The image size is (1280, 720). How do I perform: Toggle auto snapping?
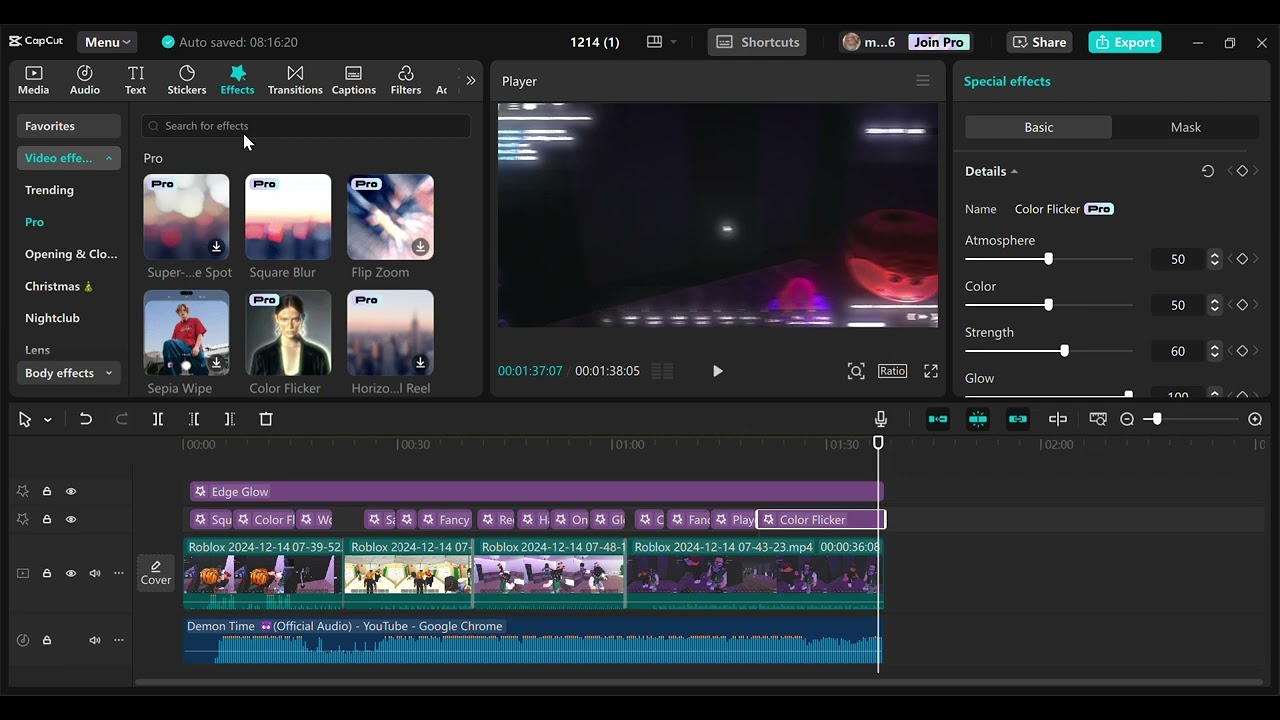978,419
